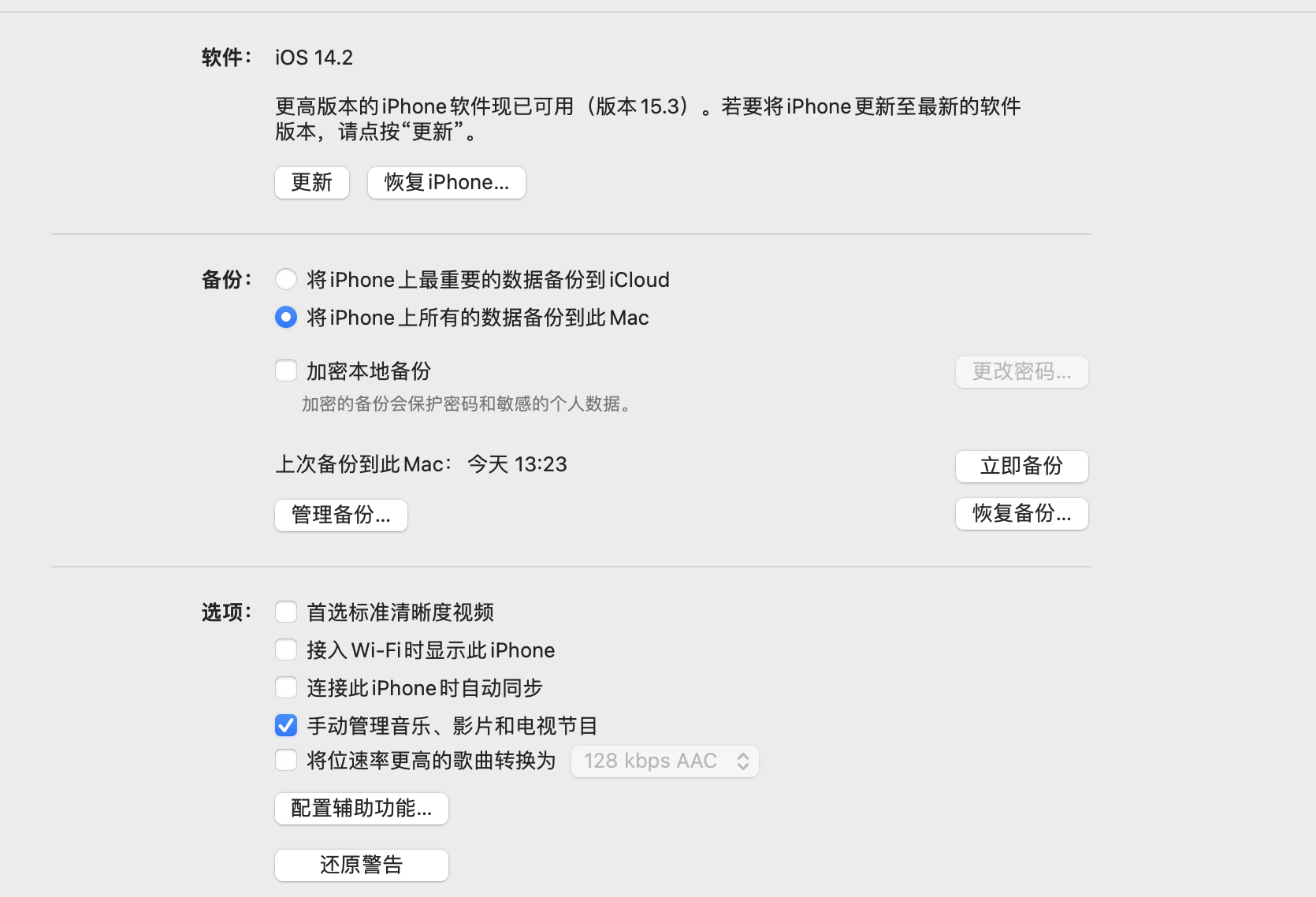Open the 管理备份... dialog
This screenshot has height=897, width=1316.
pyautogui.click(x=340, y=515)
